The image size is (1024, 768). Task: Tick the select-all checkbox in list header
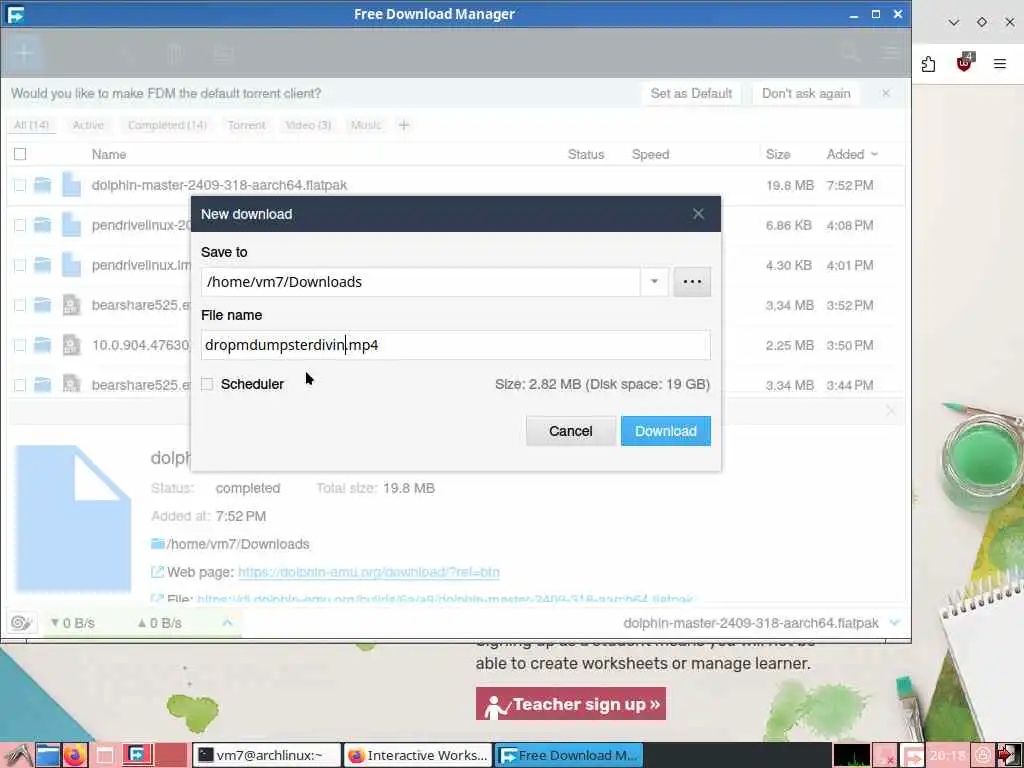tap(20, 154)
